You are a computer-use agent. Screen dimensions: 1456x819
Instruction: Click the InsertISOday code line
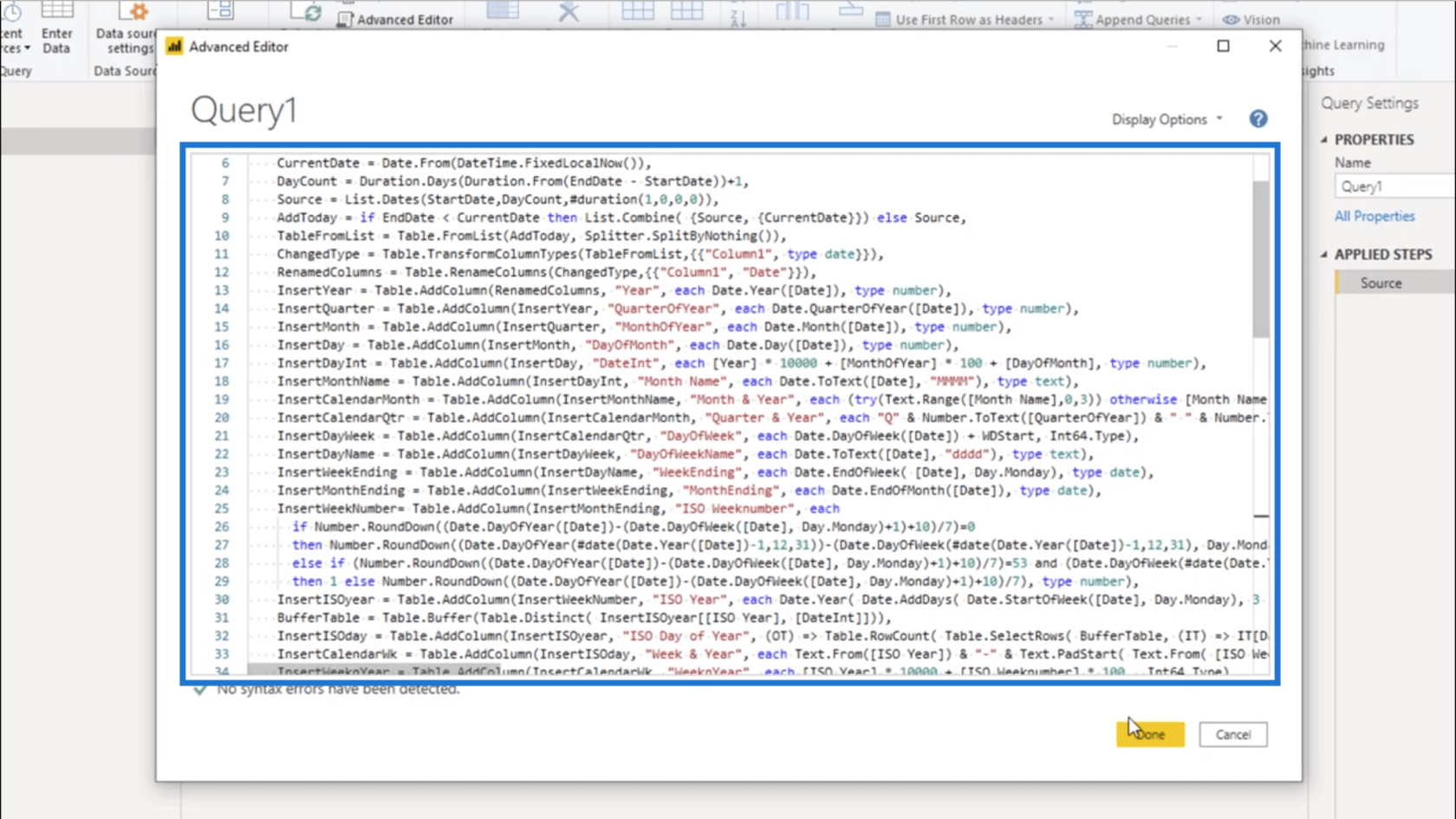(x=771, y=636)
